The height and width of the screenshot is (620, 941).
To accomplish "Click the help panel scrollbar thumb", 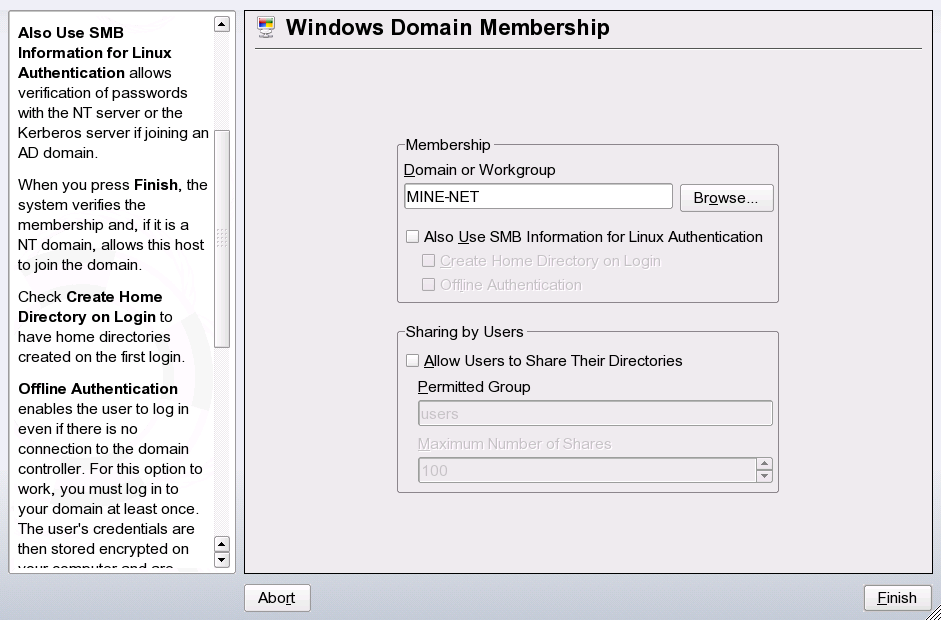I will tap(222, 238).
